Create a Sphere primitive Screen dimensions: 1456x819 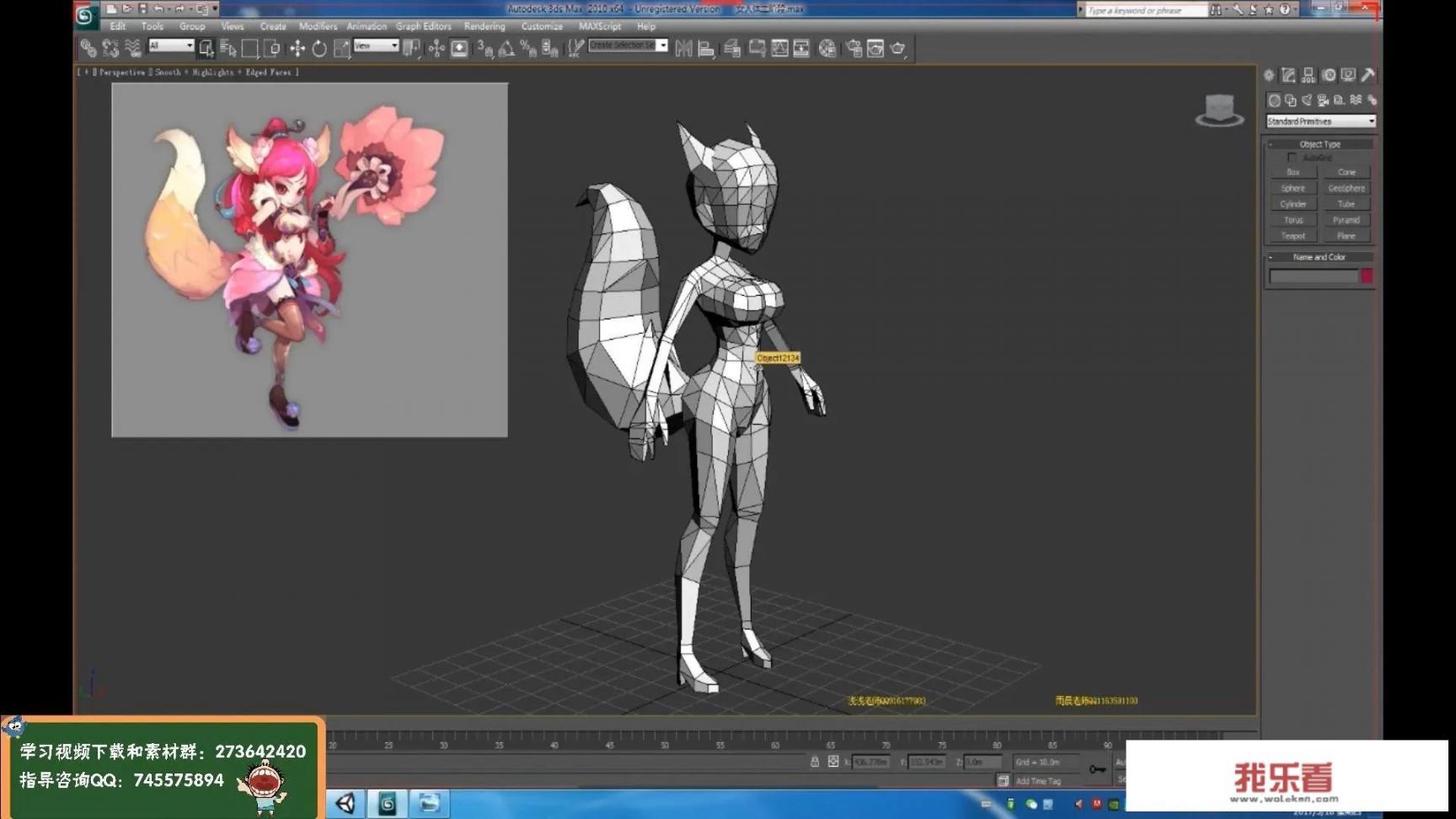coord(1293,188)
